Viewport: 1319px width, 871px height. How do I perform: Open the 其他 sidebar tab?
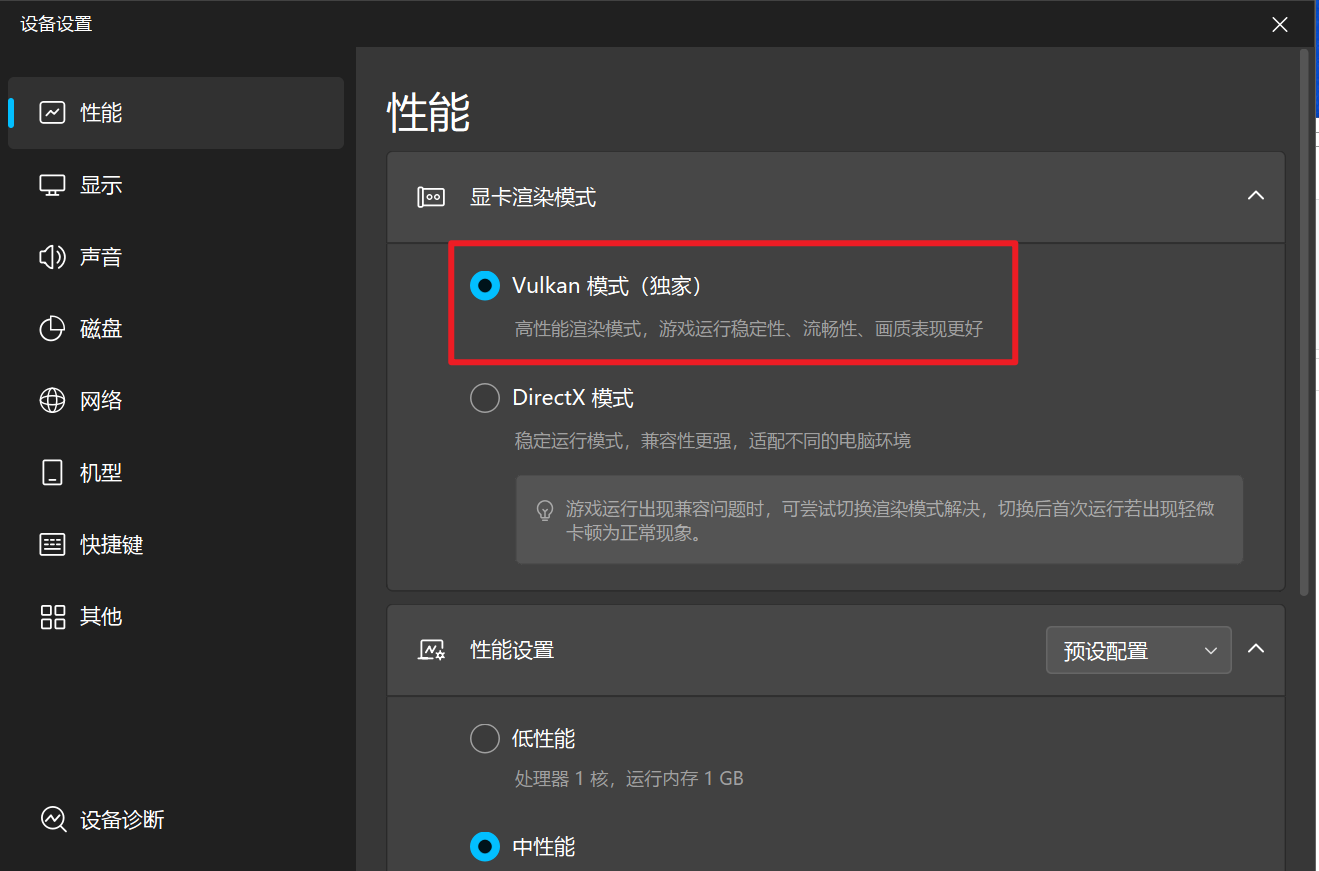pyautogui.click(x=176, y=617)
